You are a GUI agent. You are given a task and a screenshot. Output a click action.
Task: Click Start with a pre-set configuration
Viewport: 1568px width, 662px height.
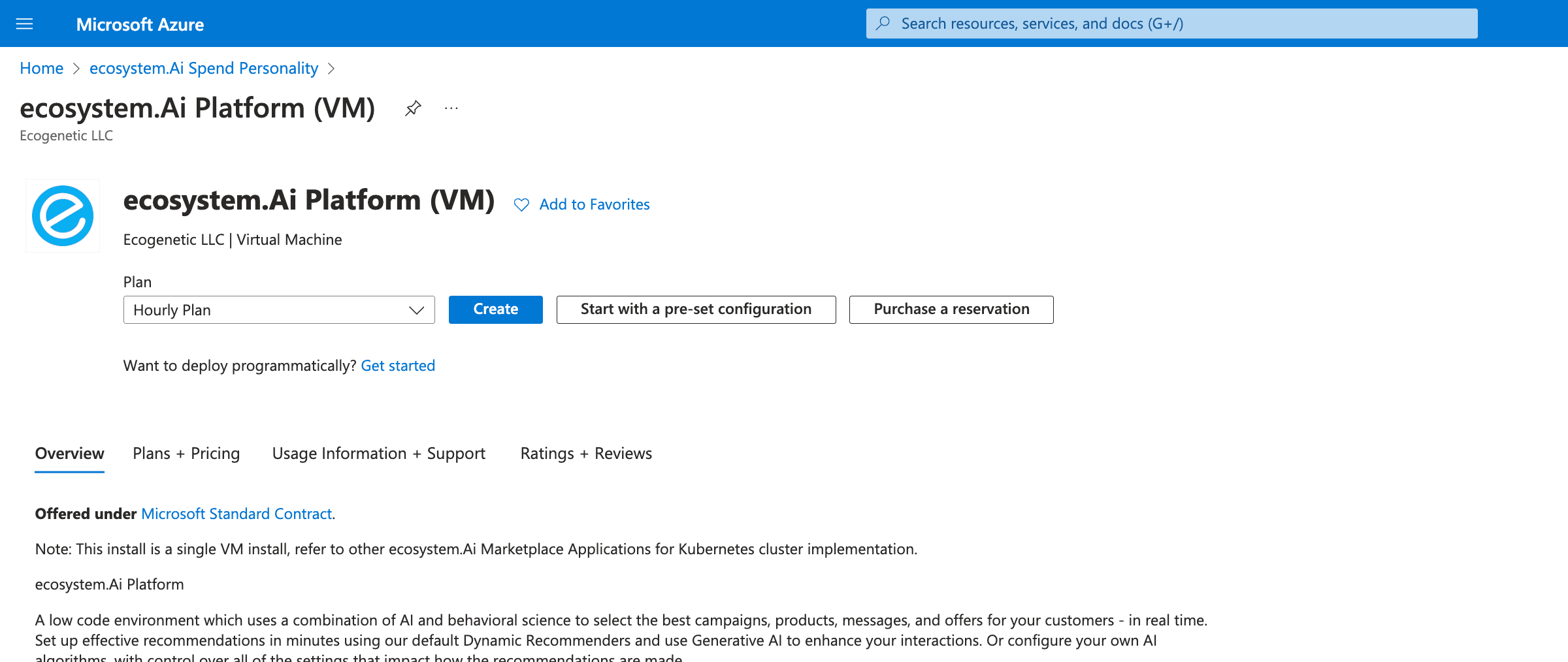click(696, 309)
